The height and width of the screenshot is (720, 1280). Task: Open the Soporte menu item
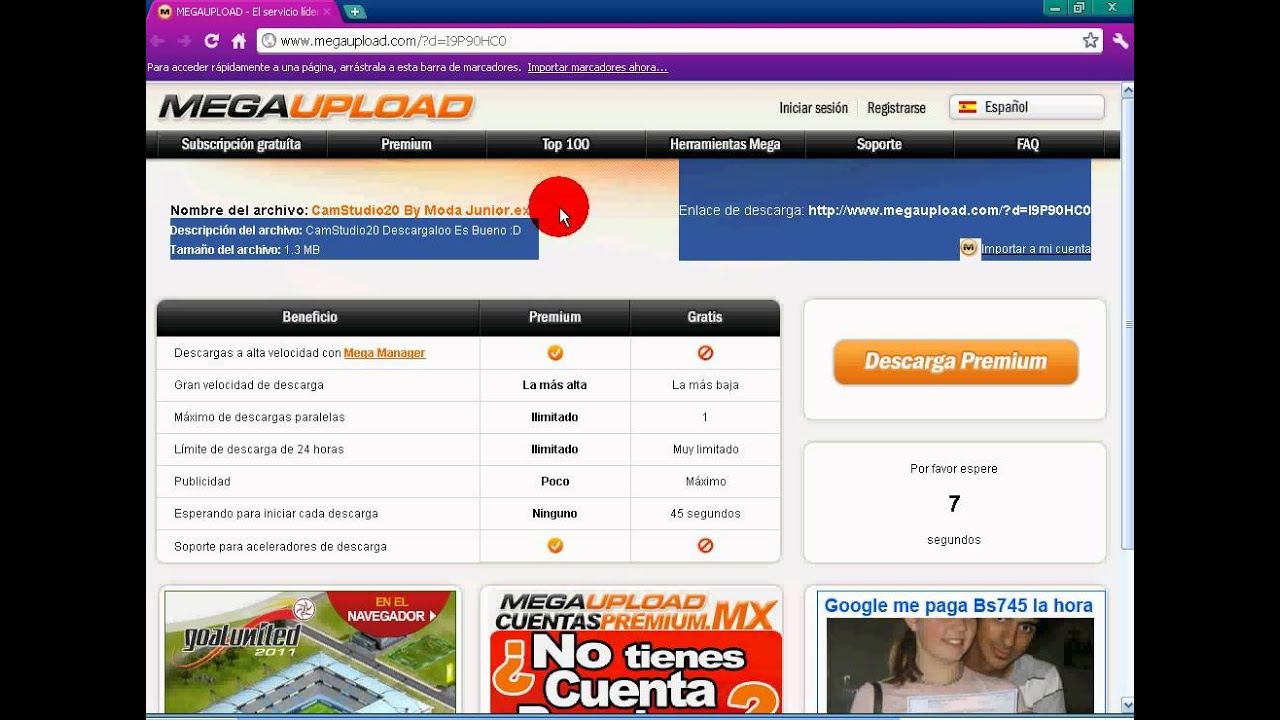[879, 144]
